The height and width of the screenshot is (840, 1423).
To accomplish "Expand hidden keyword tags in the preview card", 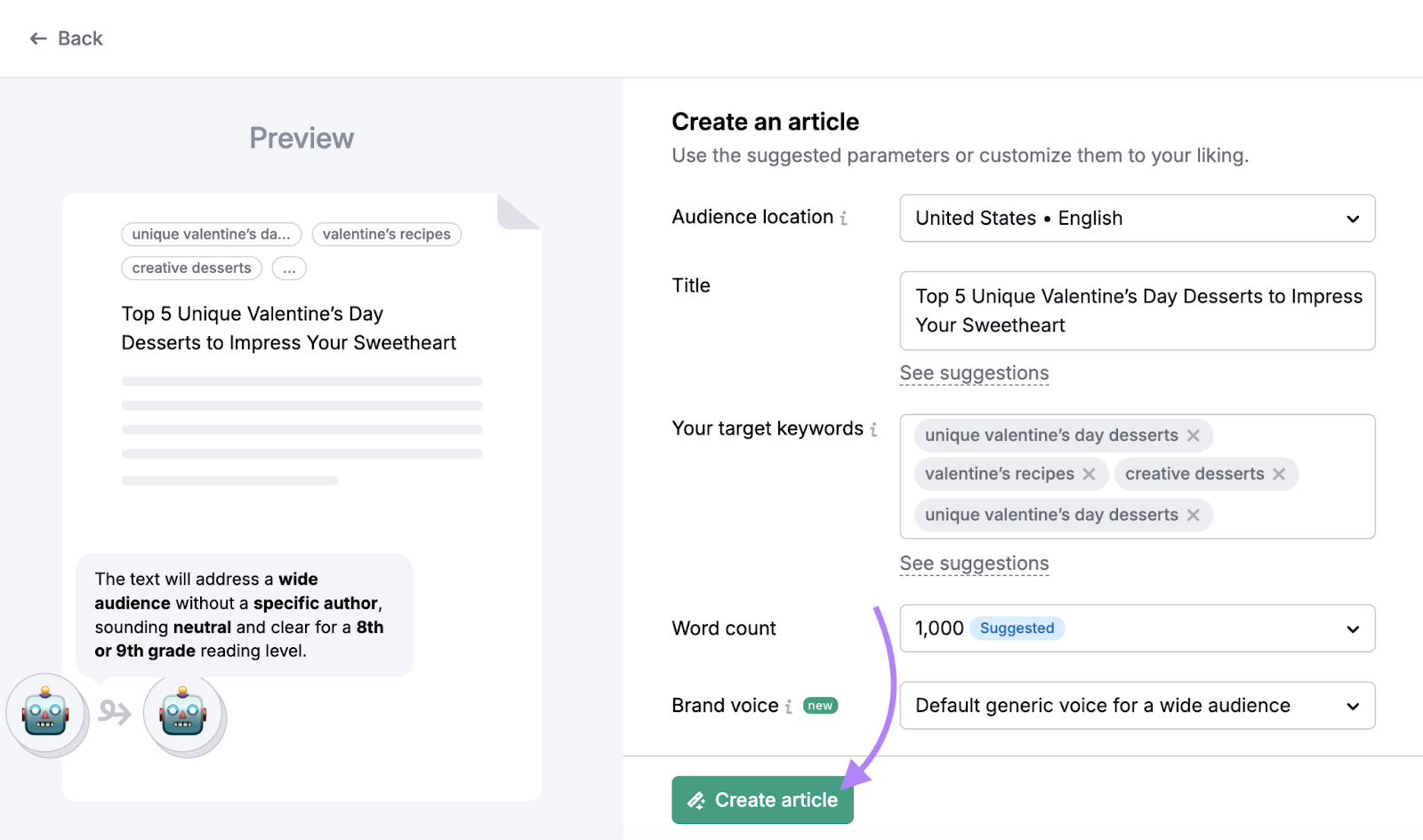I will 289,268.
